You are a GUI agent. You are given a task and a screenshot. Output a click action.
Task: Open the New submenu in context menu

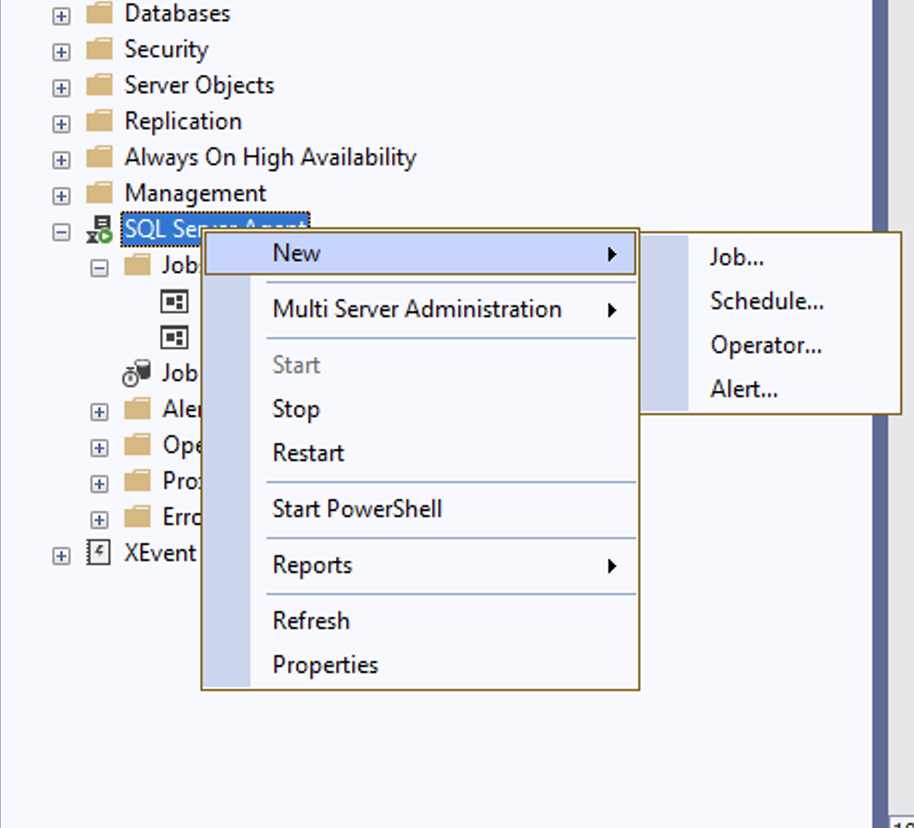[x=420, y=254]
